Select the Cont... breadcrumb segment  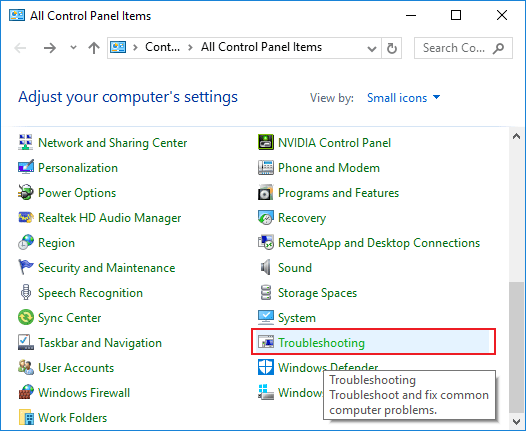point(162,47)
